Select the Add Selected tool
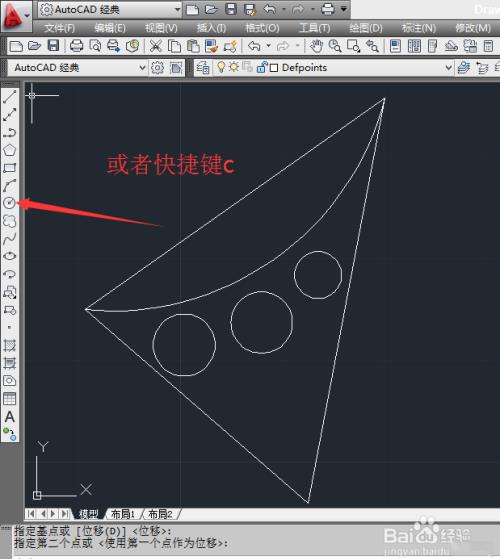 (10, 434)
